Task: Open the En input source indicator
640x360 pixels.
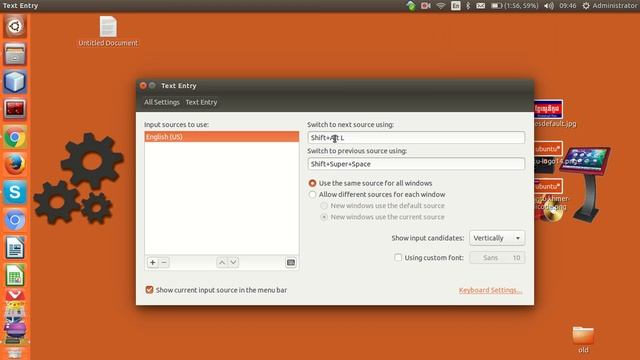Action: tap(456, 6)
